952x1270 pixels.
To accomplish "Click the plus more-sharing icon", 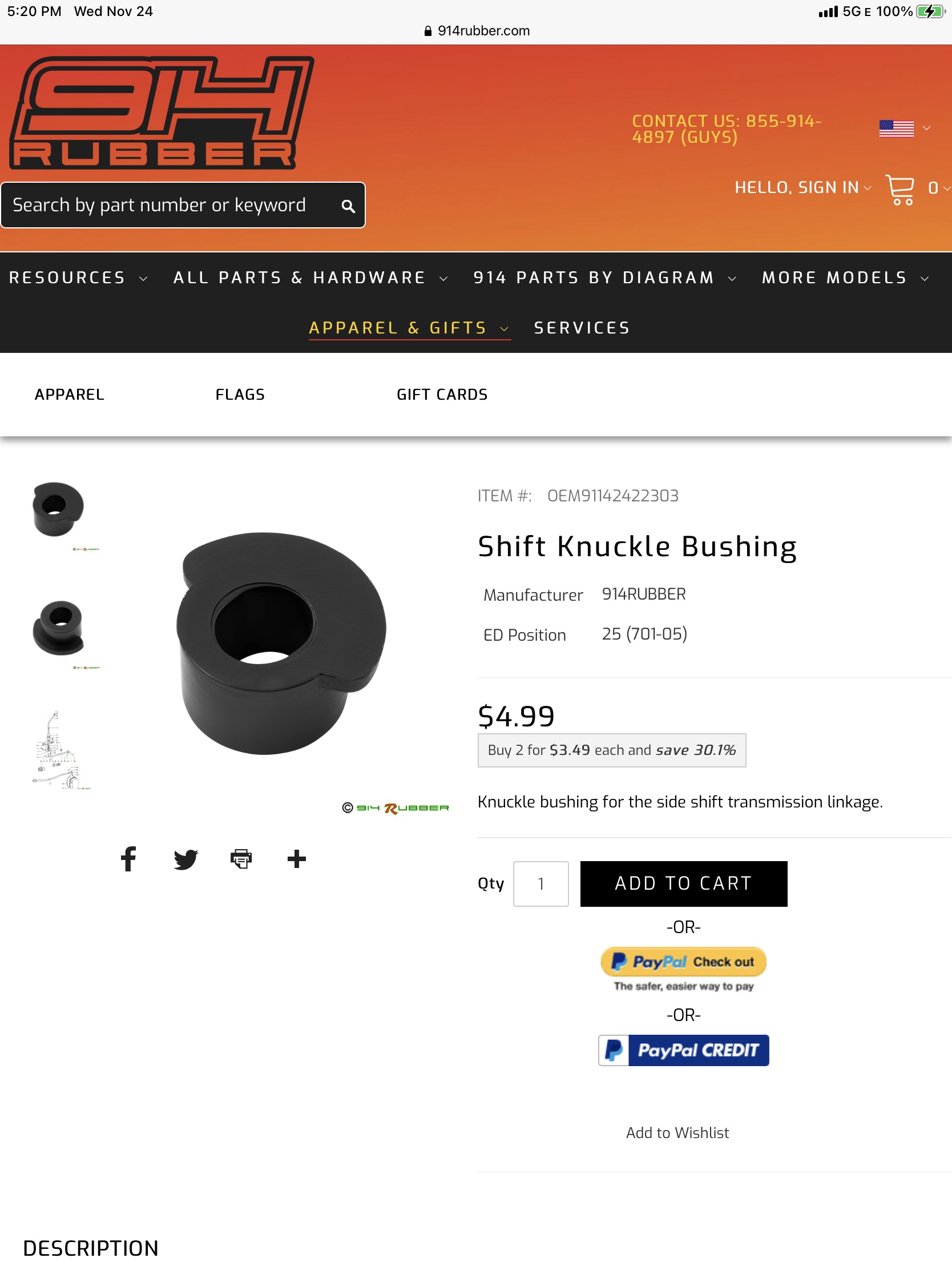I will pyautogui.click(x=296, y=859).
